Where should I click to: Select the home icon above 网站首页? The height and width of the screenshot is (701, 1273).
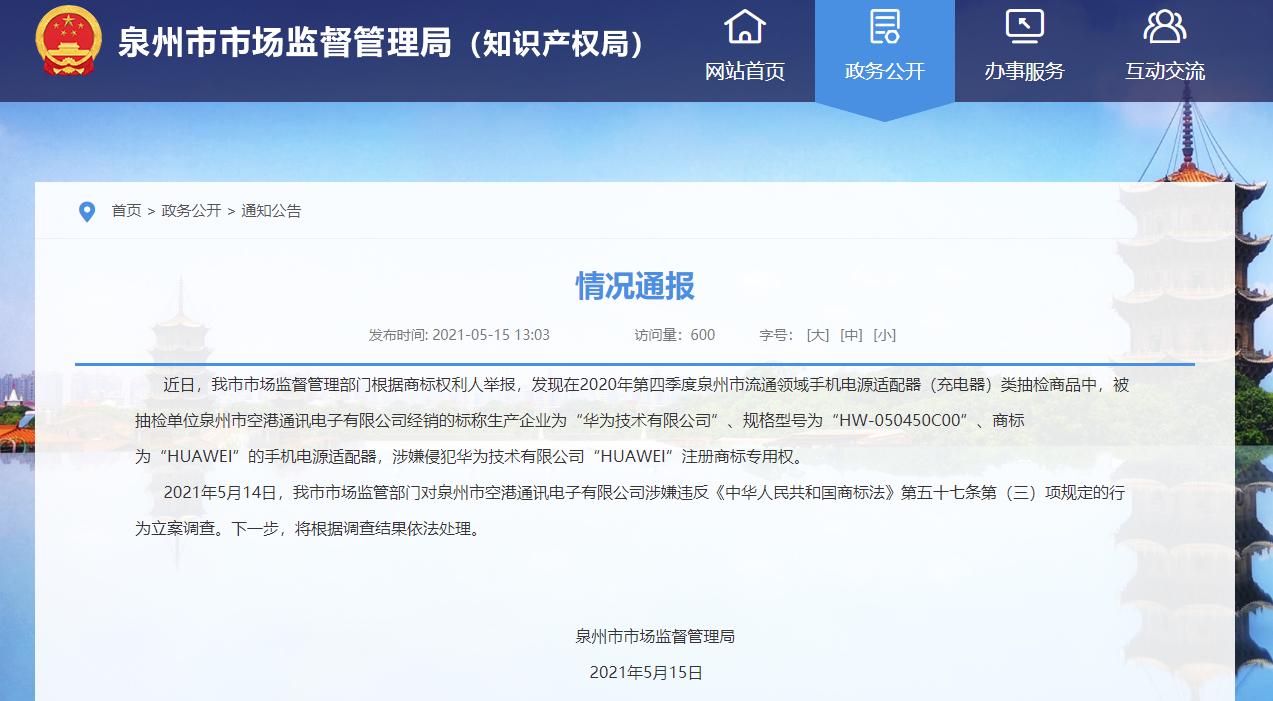click(x=743, y=24)
